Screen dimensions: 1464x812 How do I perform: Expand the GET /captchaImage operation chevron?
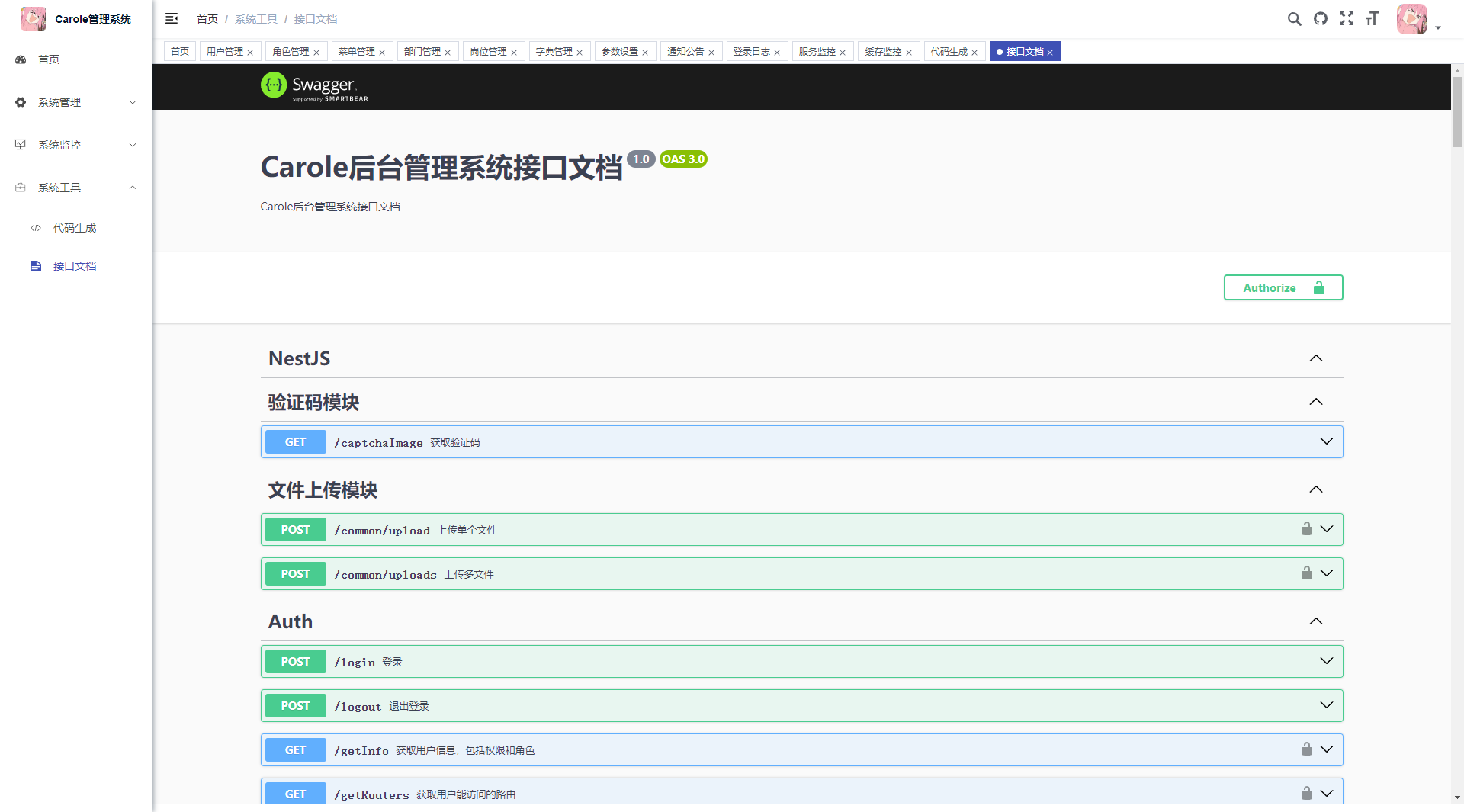[1327, 441]
